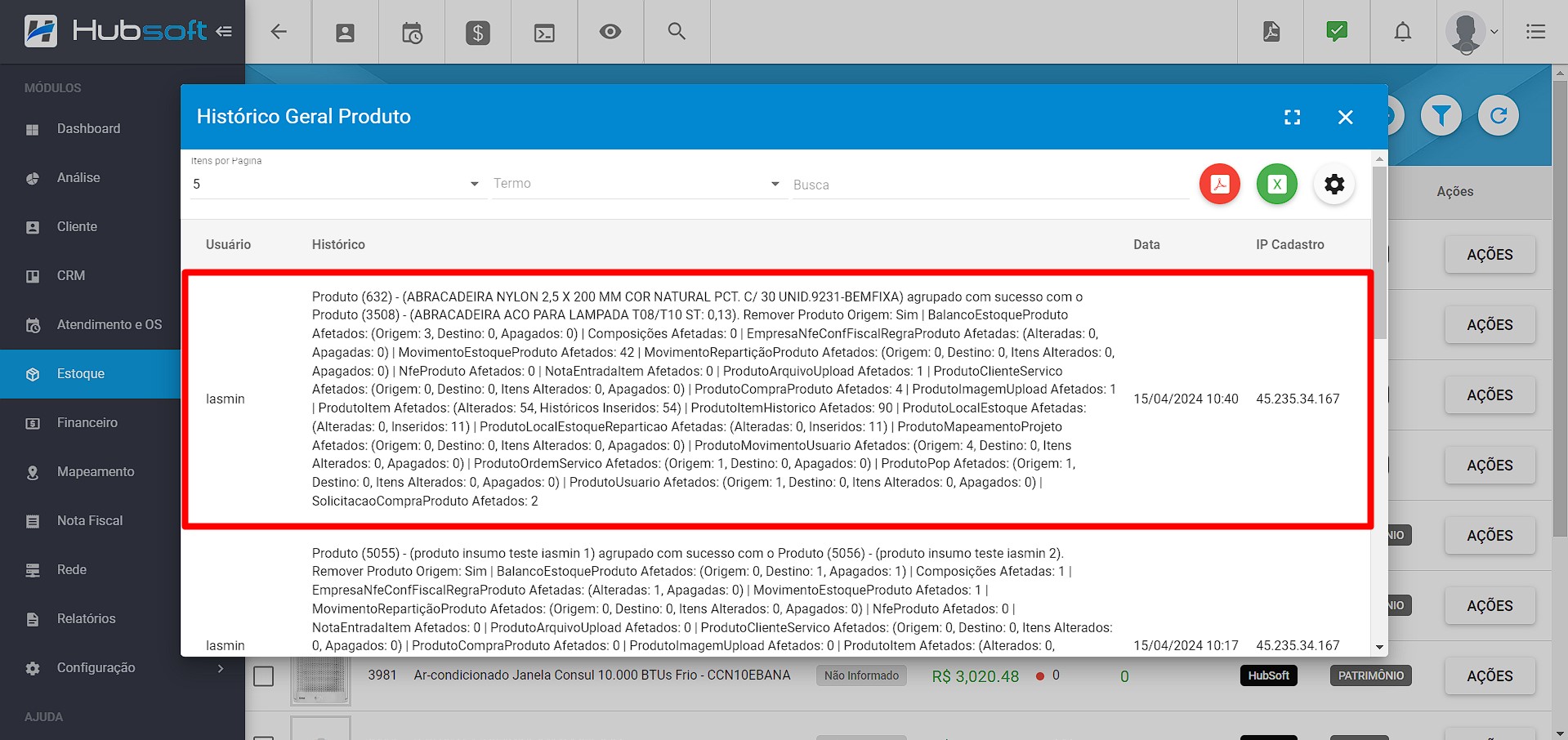1568x740 pixels.
Task: Sort by Usuário column header
Action: [228, 244]
